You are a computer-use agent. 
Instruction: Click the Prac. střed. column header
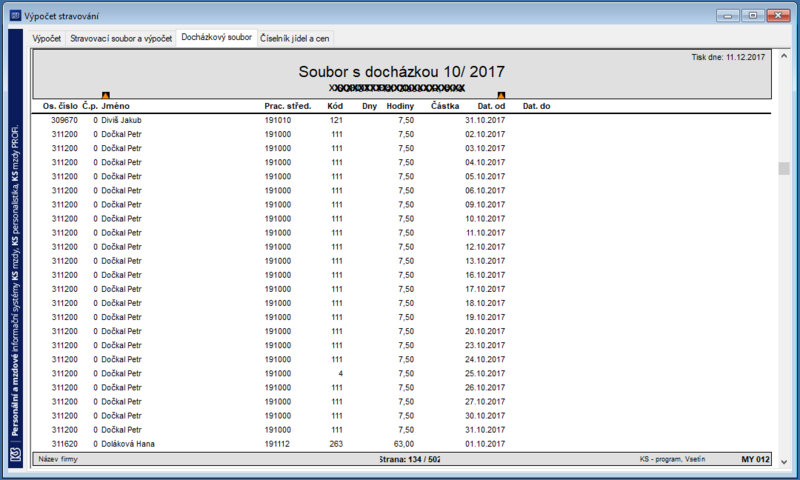[288, 106]
